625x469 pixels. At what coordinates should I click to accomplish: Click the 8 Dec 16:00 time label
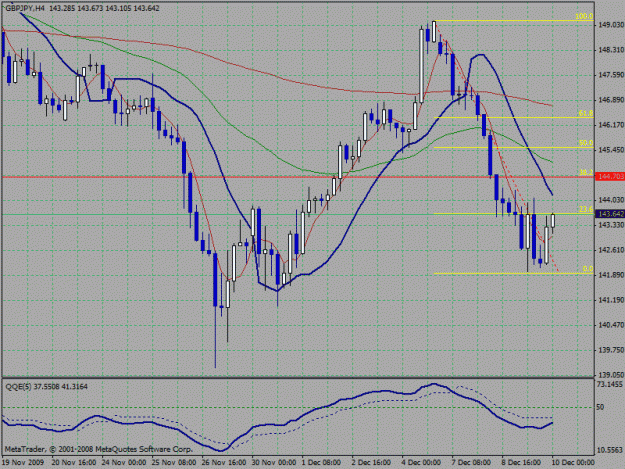521,463
